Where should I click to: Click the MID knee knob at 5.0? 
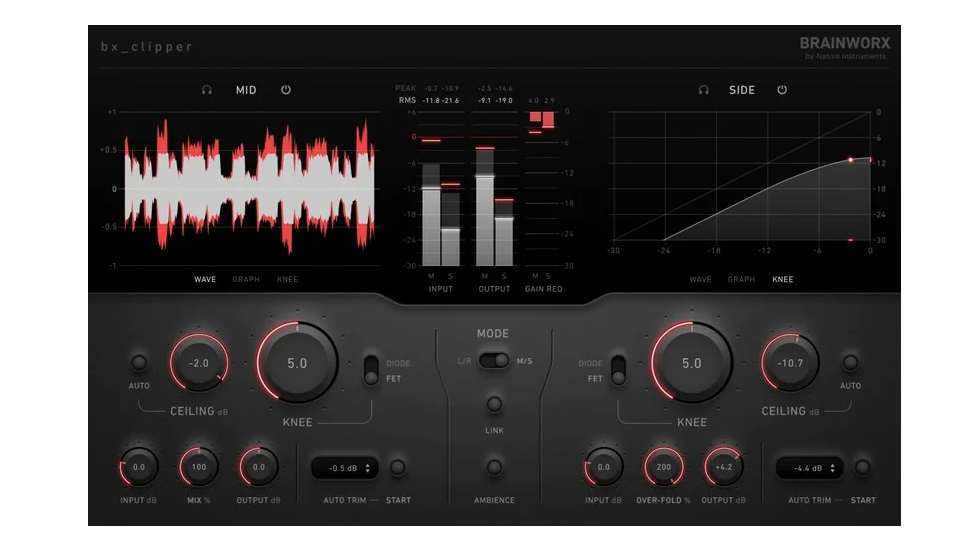point(297,363)
